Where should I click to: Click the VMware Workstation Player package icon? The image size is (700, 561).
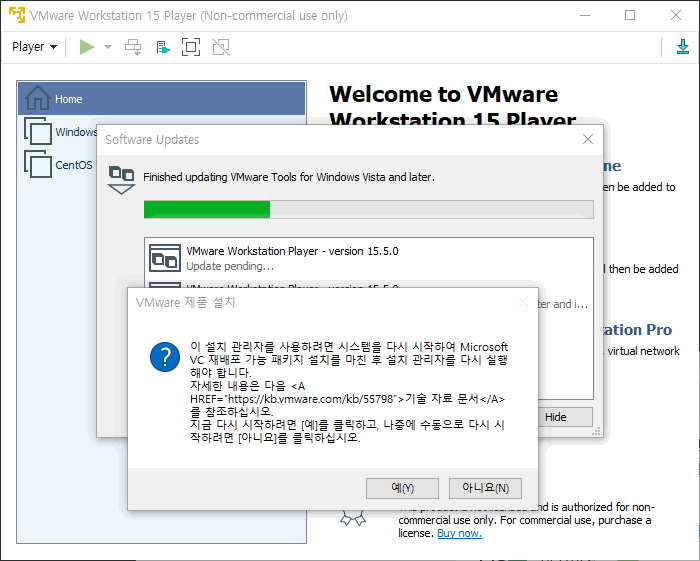pos(165,258)
